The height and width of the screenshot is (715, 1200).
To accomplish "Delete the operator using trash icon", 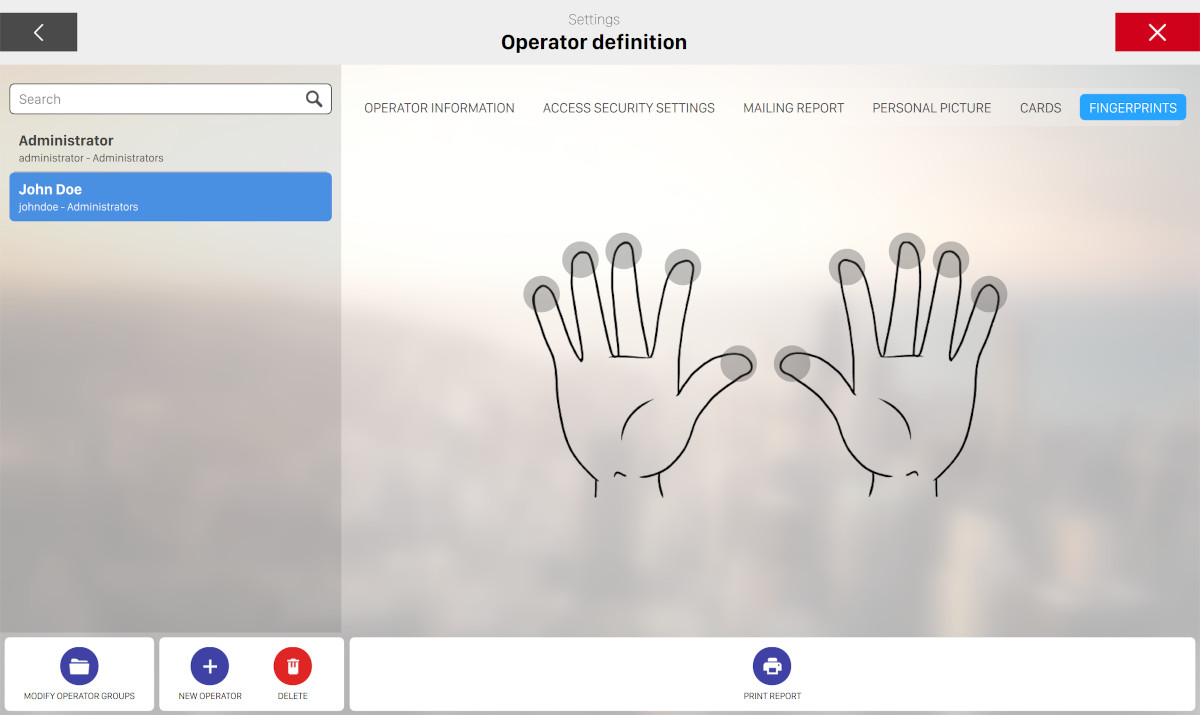I will 293,666.
